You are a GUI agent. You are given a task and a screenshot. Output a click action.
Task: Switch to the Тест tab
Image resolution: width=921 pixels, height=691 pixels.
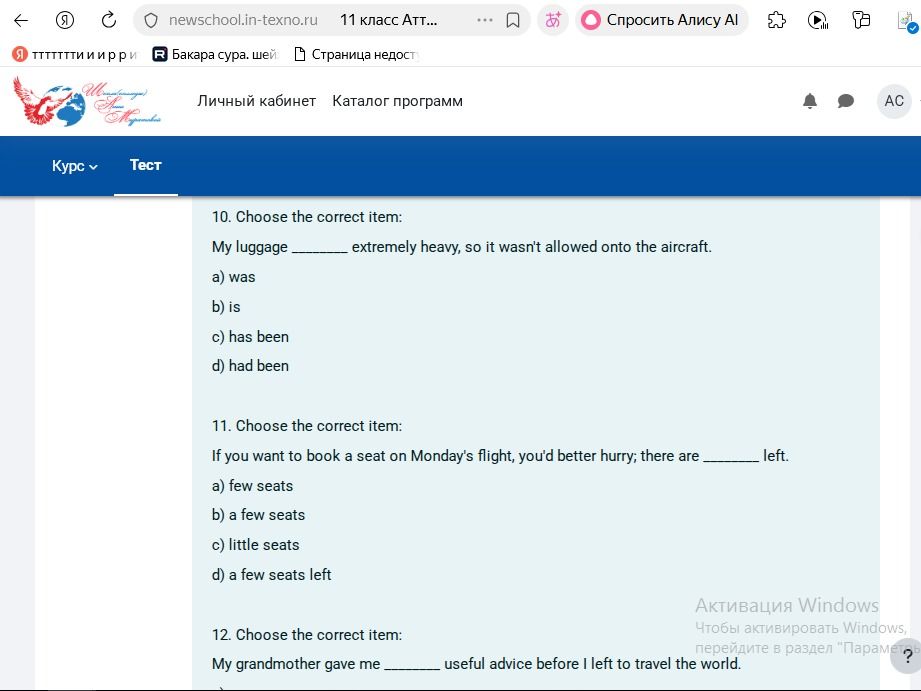click(146, 165)
